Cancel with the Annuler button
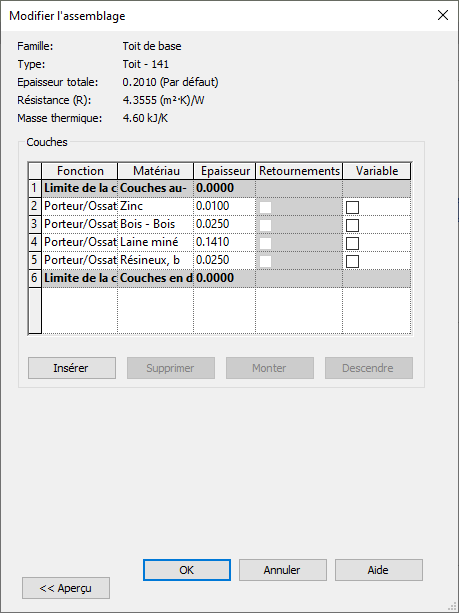 click(283, 570)
